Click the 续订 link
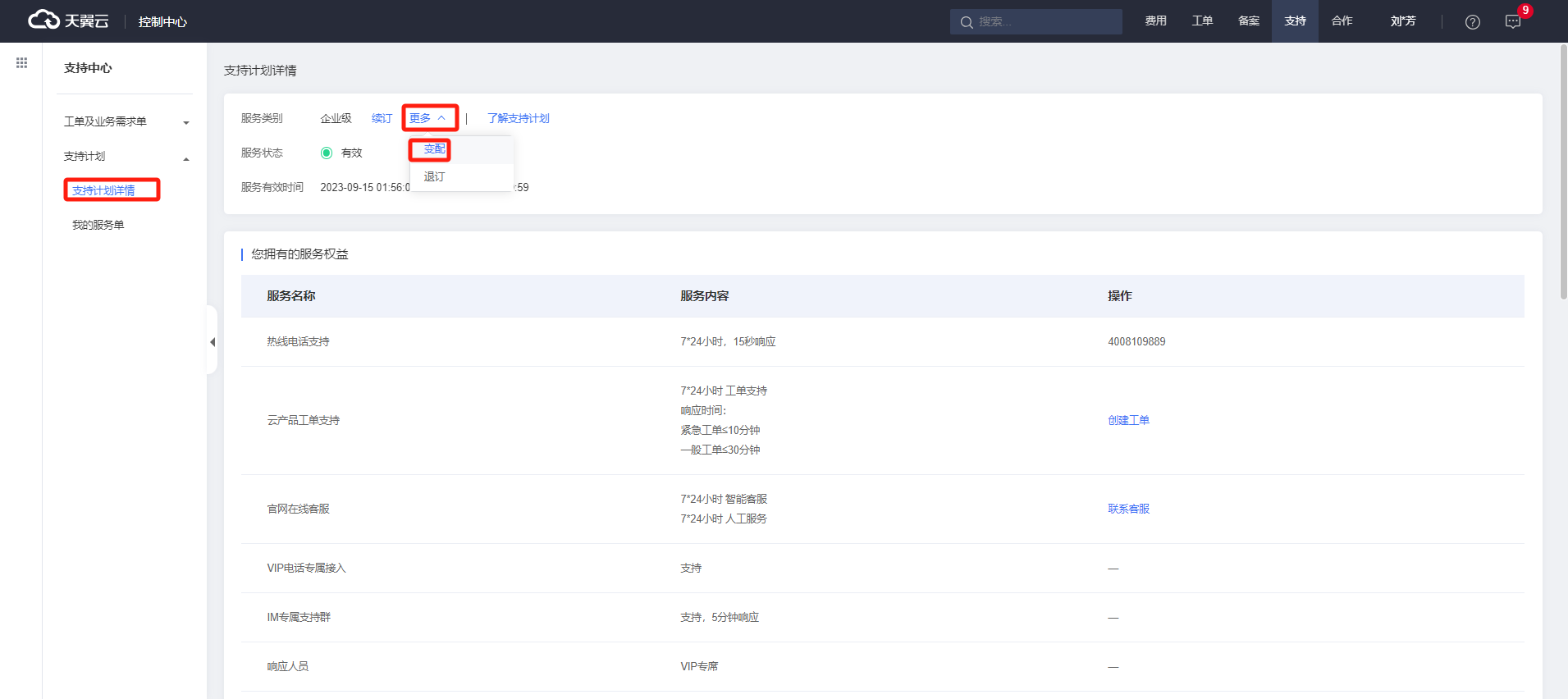This screenshot has width=1568, height=699. pyautogui.click(x=382, y=118)
